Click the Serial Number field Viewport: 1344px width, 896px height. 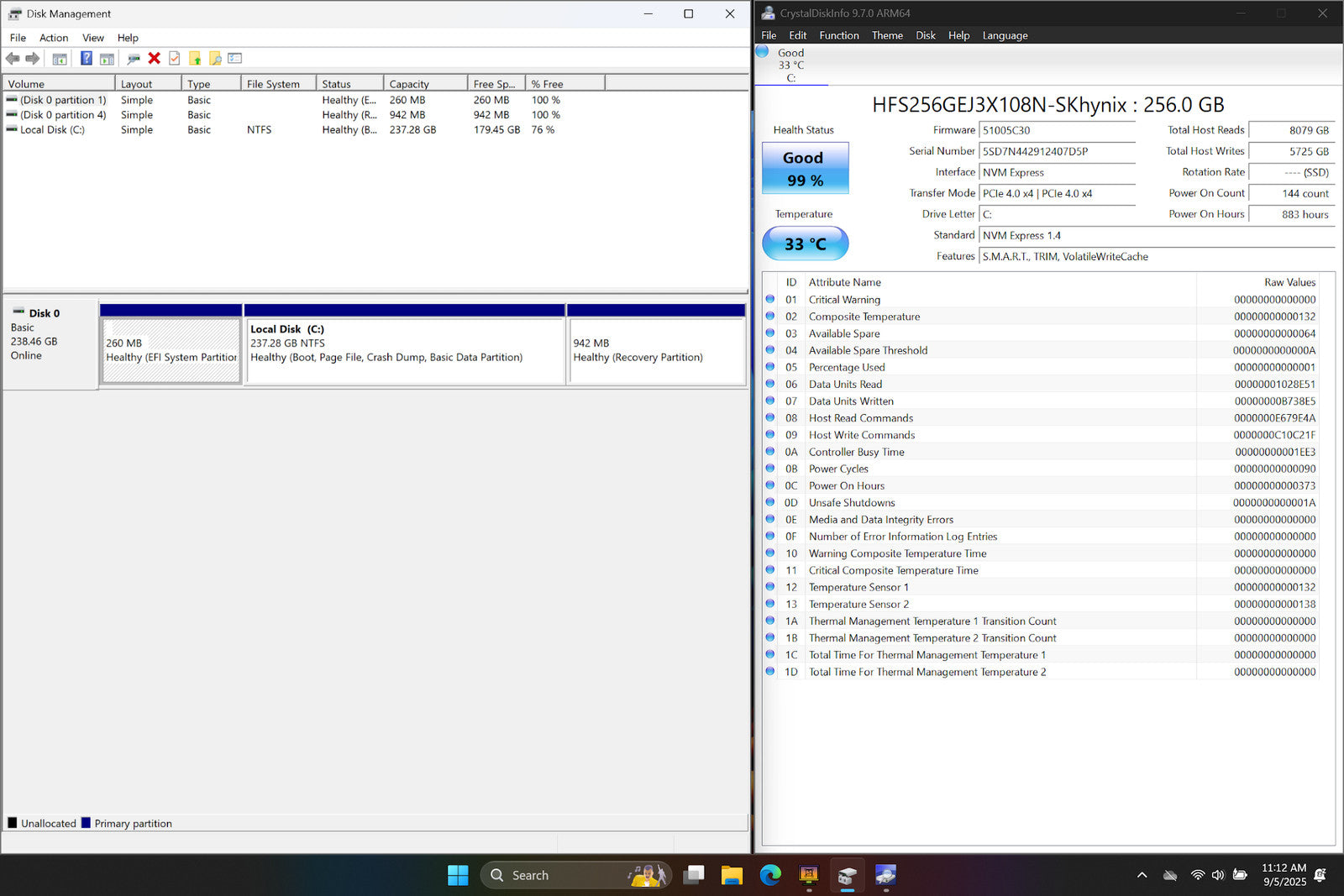(x=1057, y=151)
